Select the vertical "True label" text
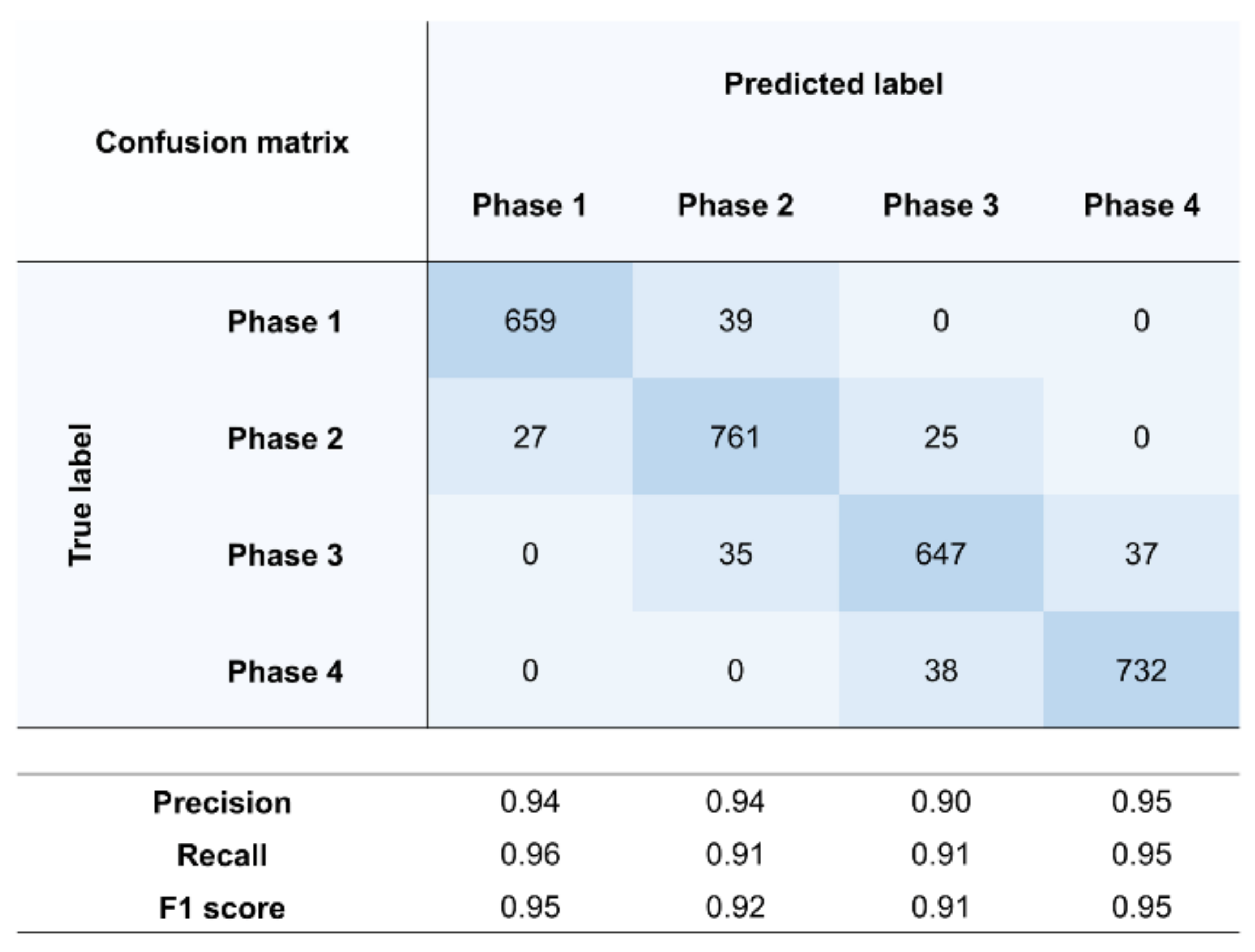This screenshot has width=1255, height=952. point(80,495)
